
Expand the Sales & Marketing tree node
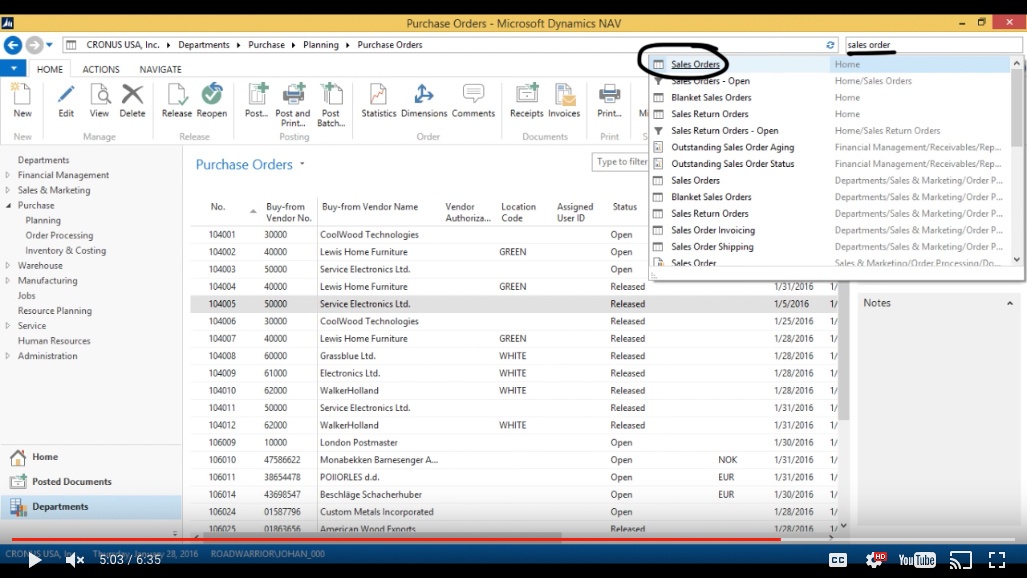click(x=8, y=190)
